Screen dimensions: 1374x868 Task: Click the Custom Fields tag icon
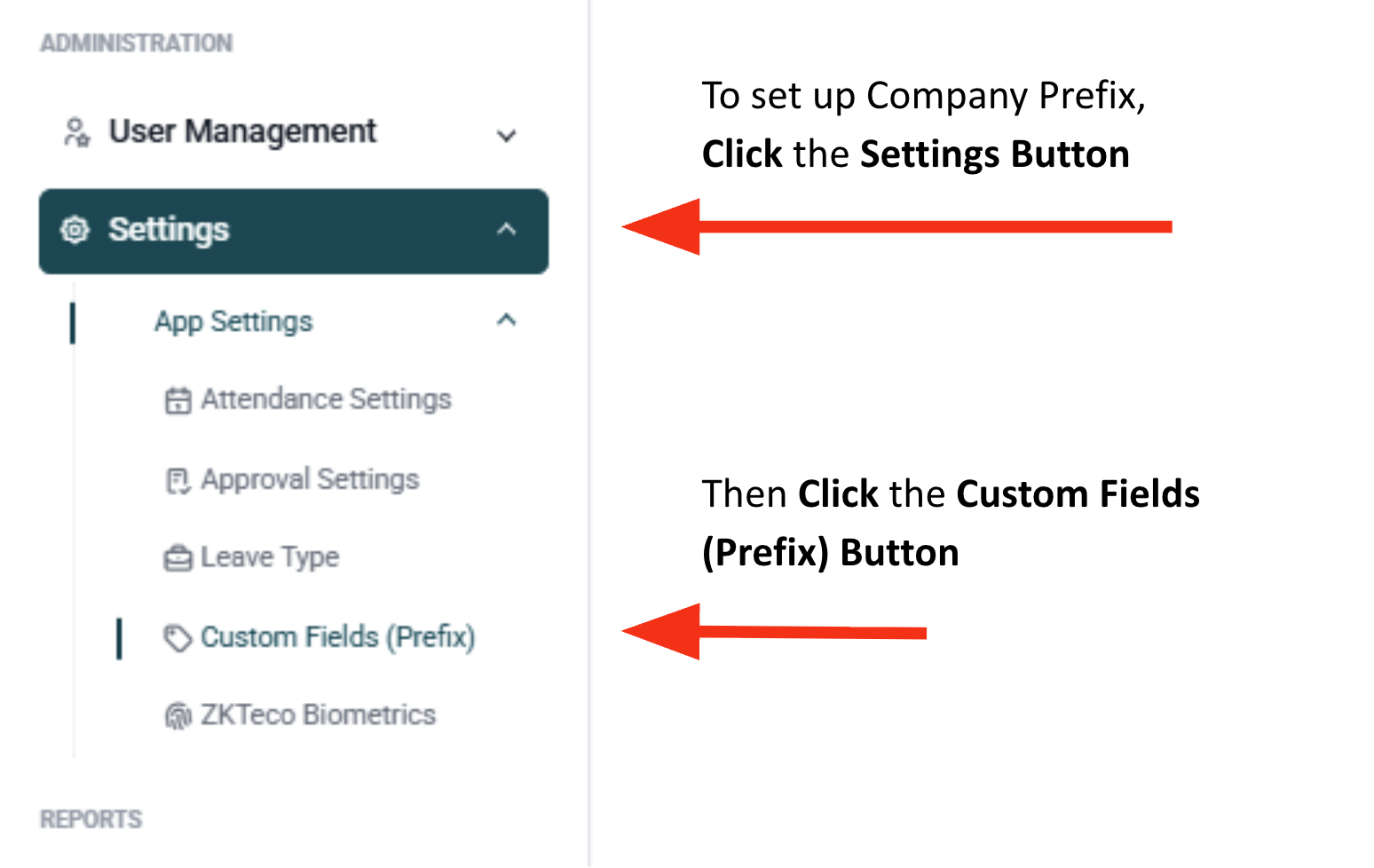178,637
